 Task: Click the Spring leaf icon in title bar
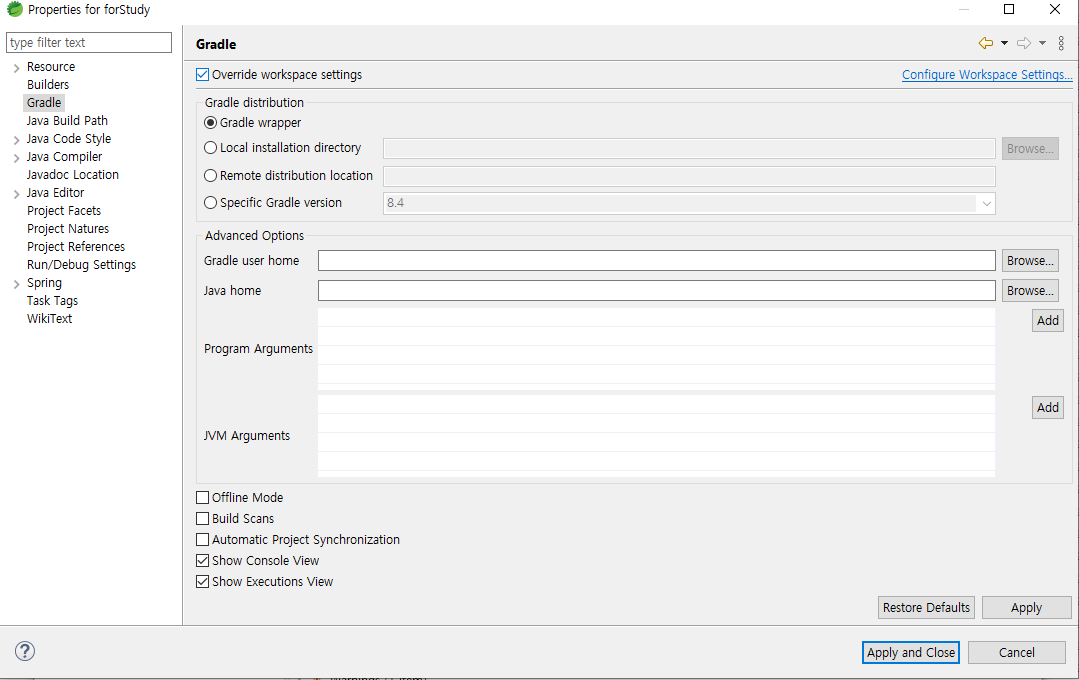coord(14,9)
